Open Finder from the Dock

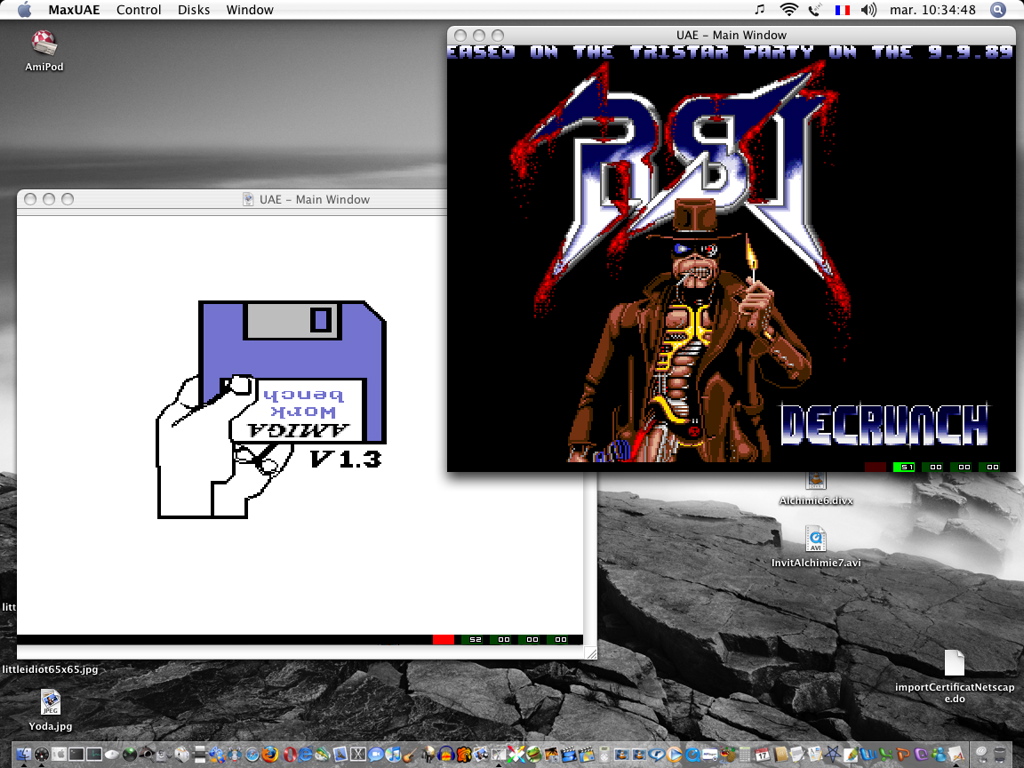click(x=24, y=754)
